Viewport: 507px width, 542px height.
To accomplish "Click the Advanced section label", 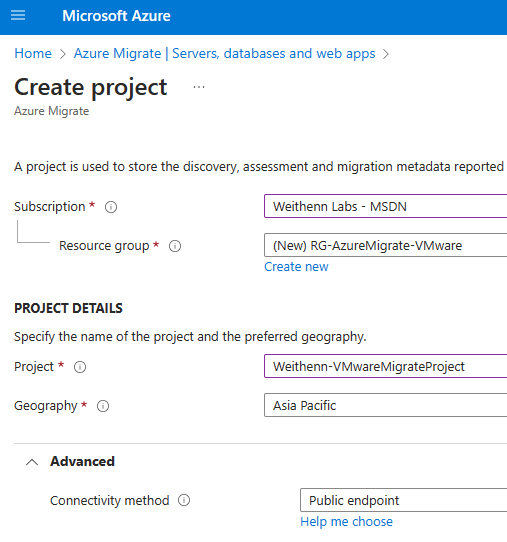I will click(x=82, y=461).
